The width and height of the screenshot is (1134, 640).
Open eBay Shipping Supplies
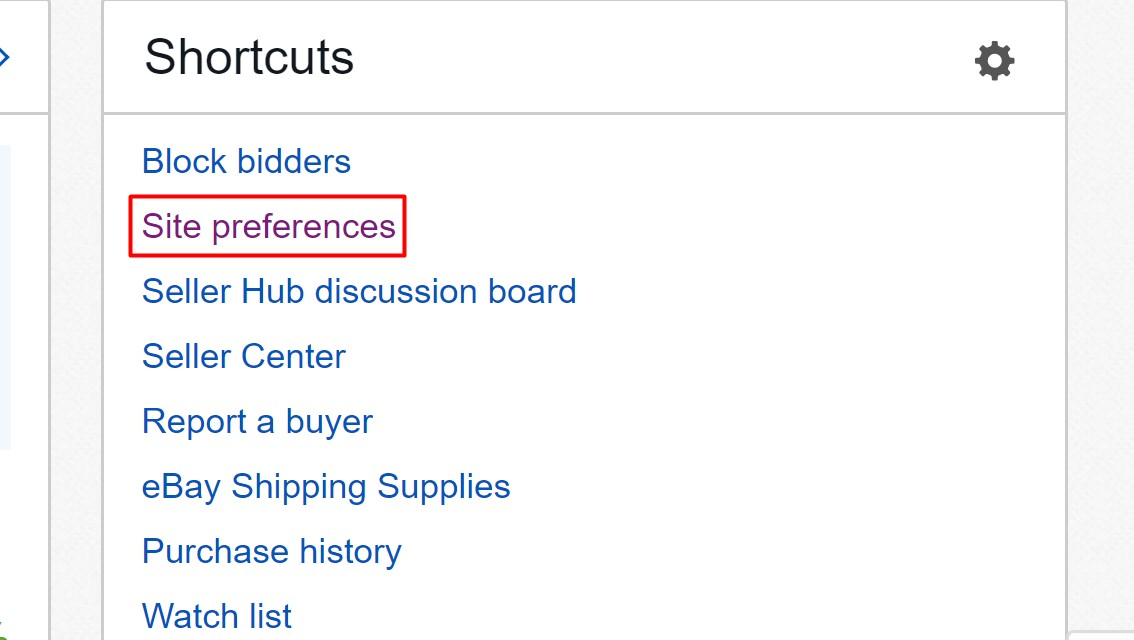coord(326,486)
